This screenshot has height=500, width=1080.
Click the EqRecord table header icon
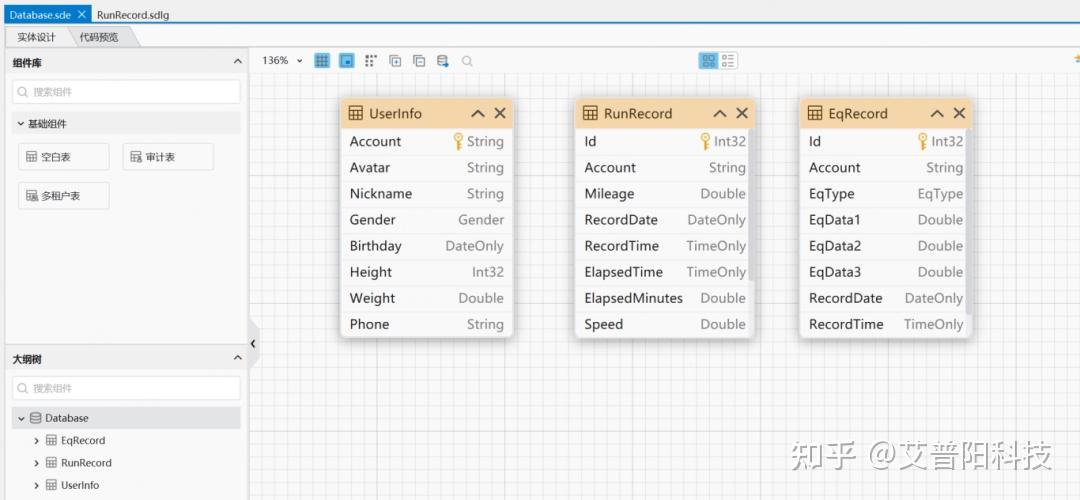[x=815, y=114]
